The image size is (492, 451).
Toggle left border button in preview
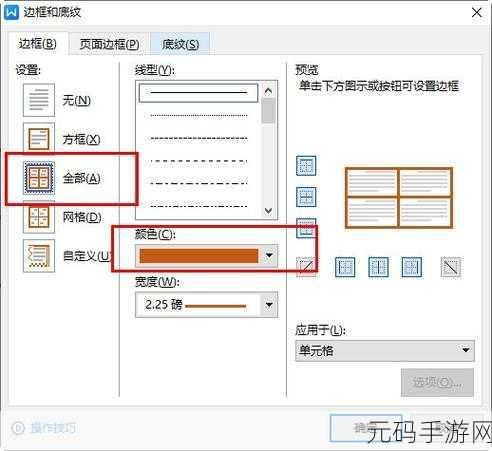pyautogui.click(x=345, y=267)
